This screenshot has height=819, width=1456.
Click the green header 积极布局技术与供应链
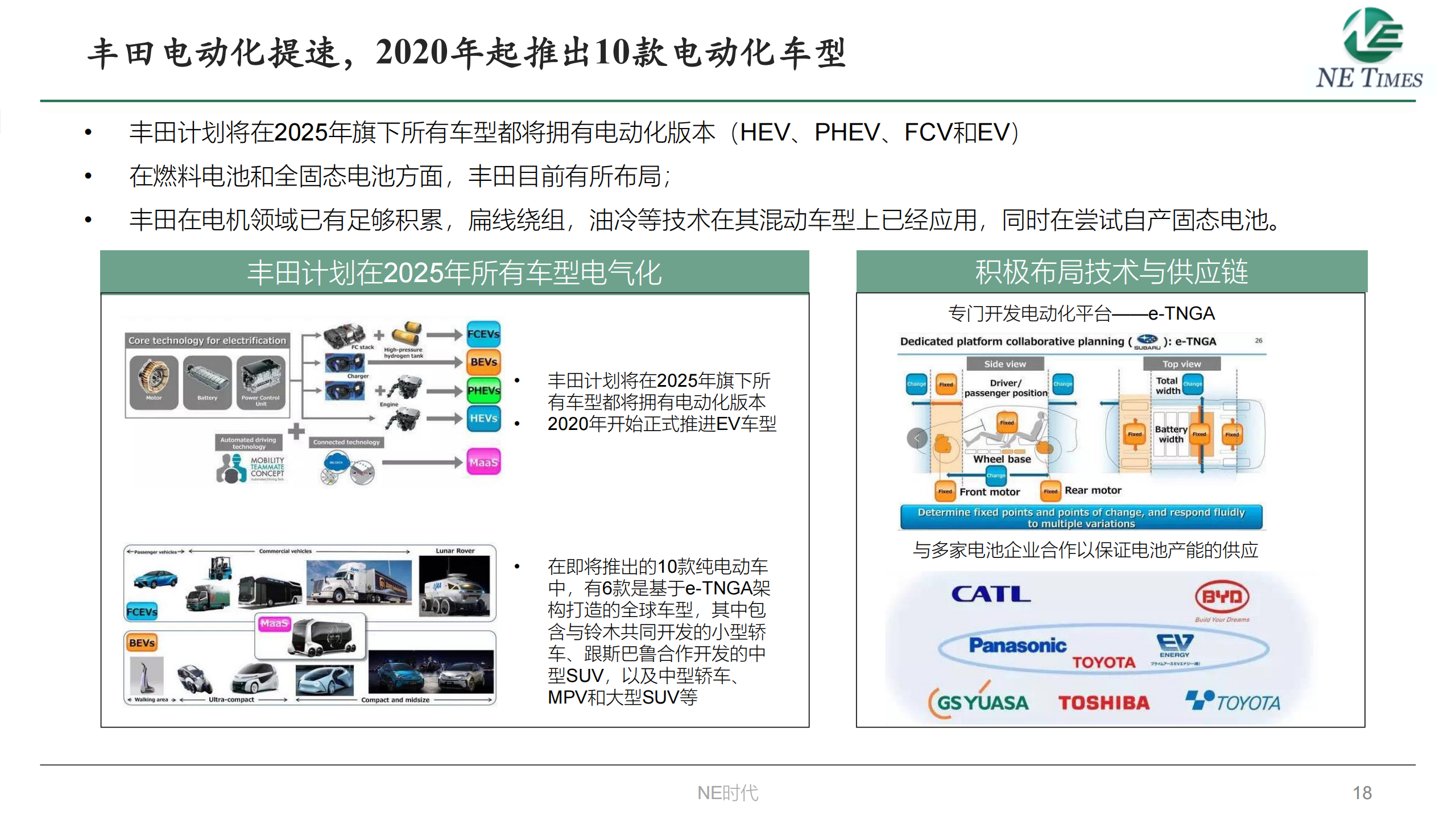(1111, 272)
